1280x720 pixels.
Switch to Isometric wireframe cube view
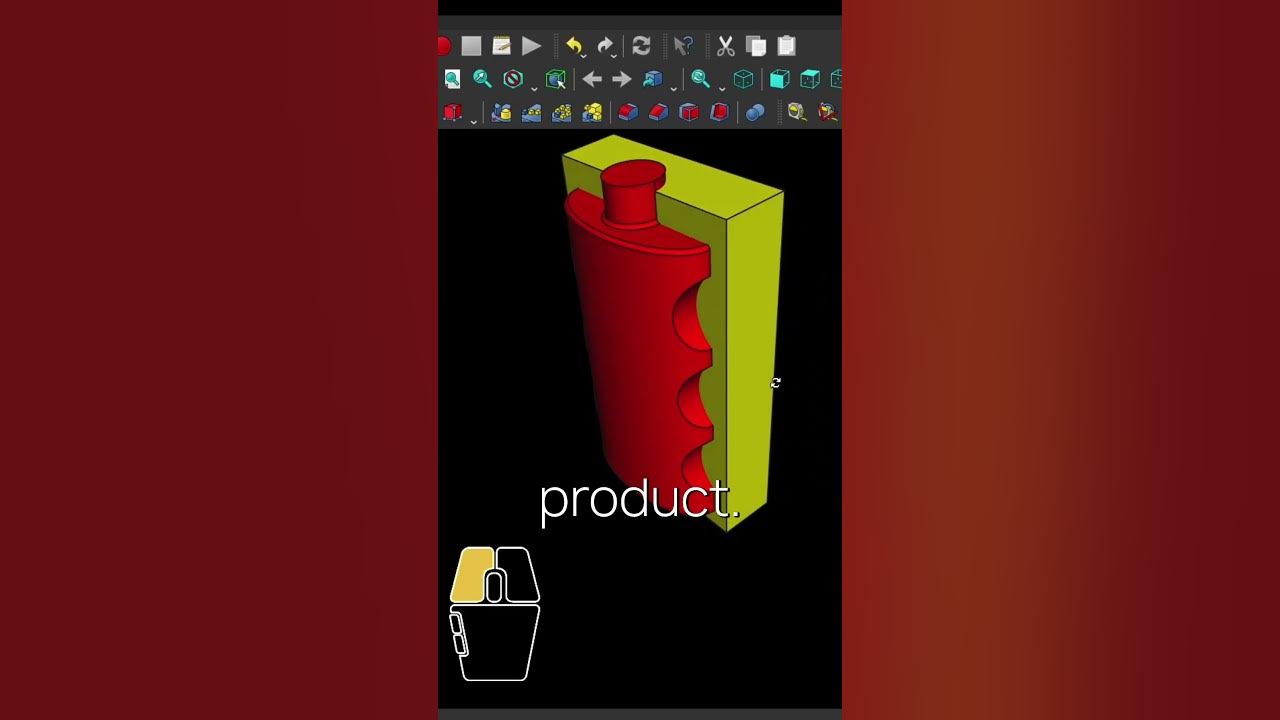(743, 79)
